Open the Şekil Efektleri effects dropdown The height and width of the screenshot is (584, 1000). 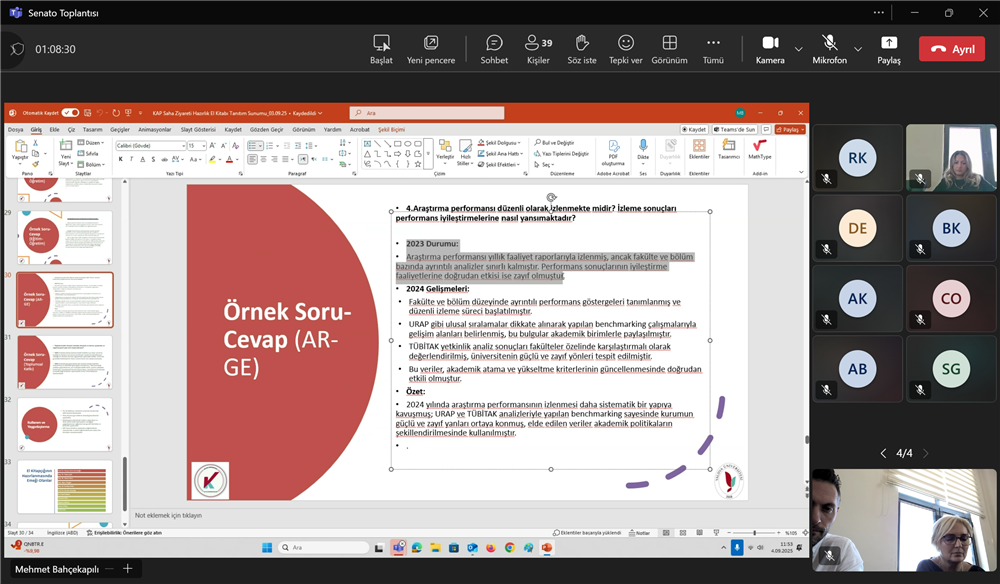pos(500,164)
